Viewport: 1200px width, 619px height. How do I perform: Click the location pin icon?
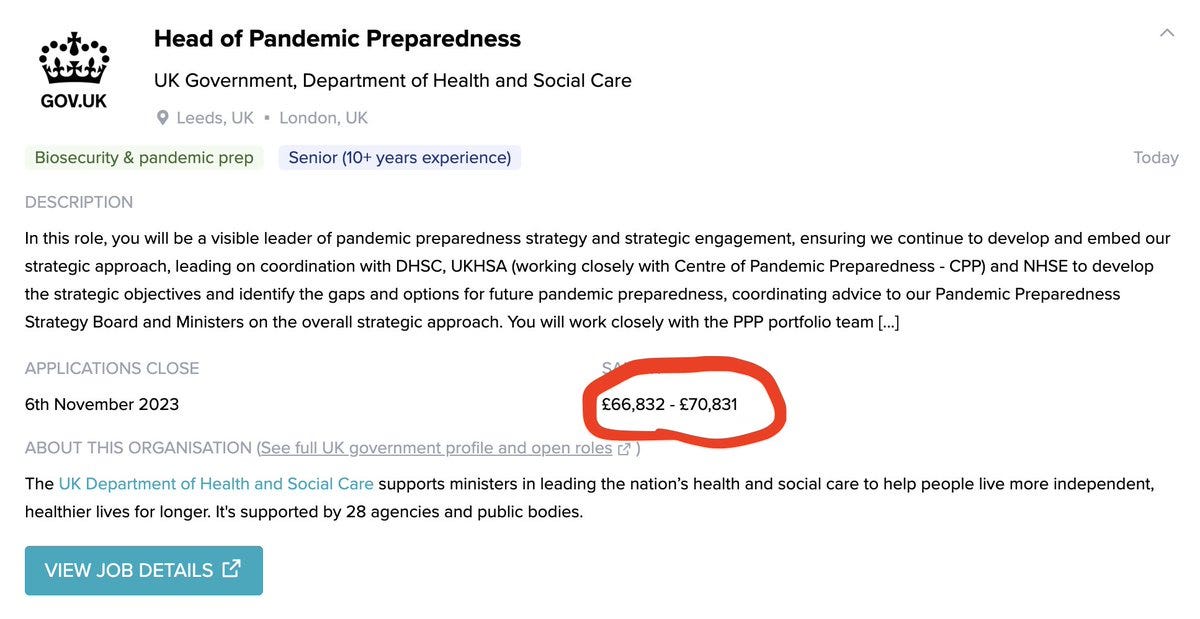click(163, 118)
